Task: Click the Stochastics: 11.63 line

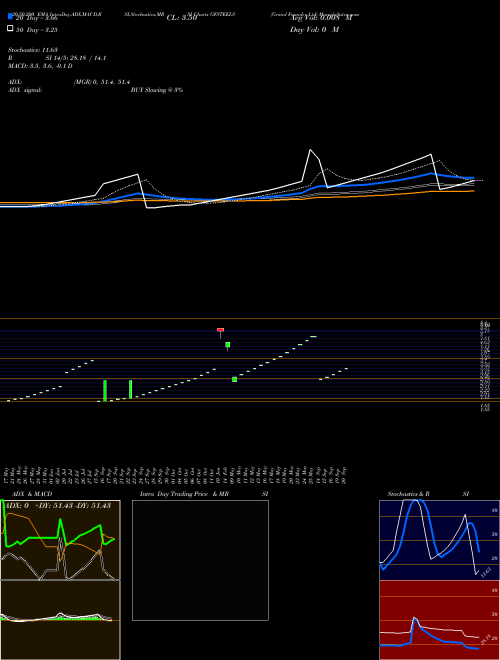Action: (32, 50)
